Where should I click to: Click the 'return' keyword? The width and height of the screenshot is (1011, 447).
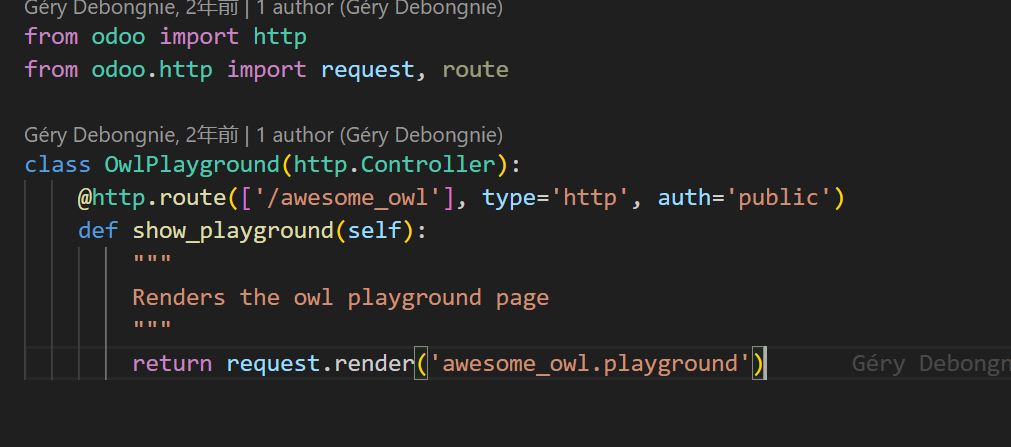(172, 363)
